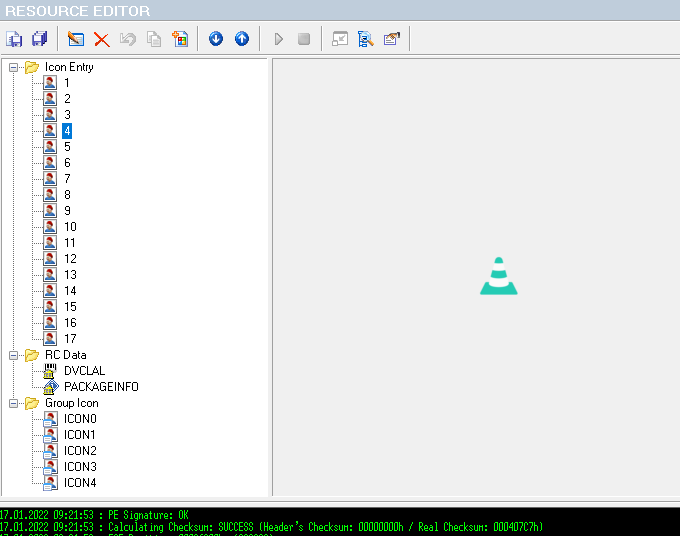This screenshot has width=680, height=536.
Task: Select icon entry 7
Action: [x=67, y=179]
